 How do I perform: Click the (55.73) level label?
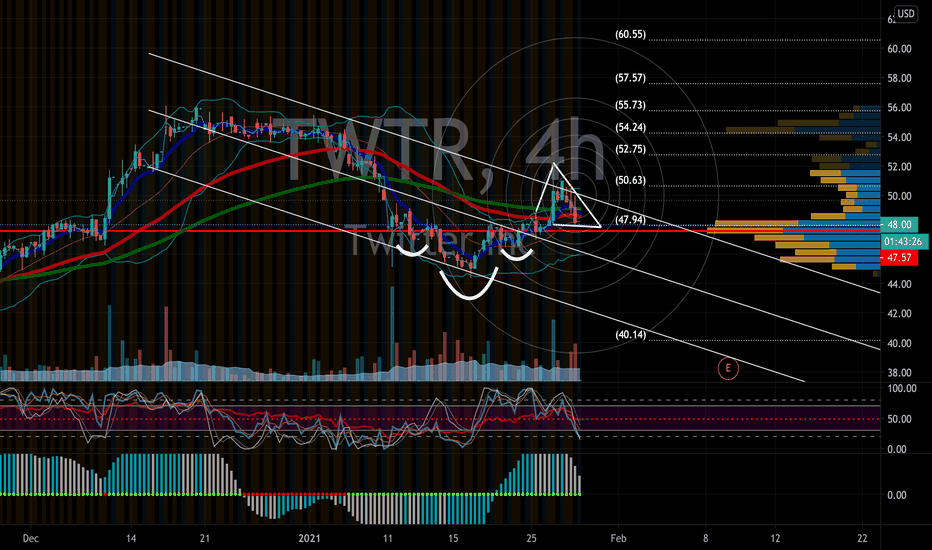tap(630, 105)
